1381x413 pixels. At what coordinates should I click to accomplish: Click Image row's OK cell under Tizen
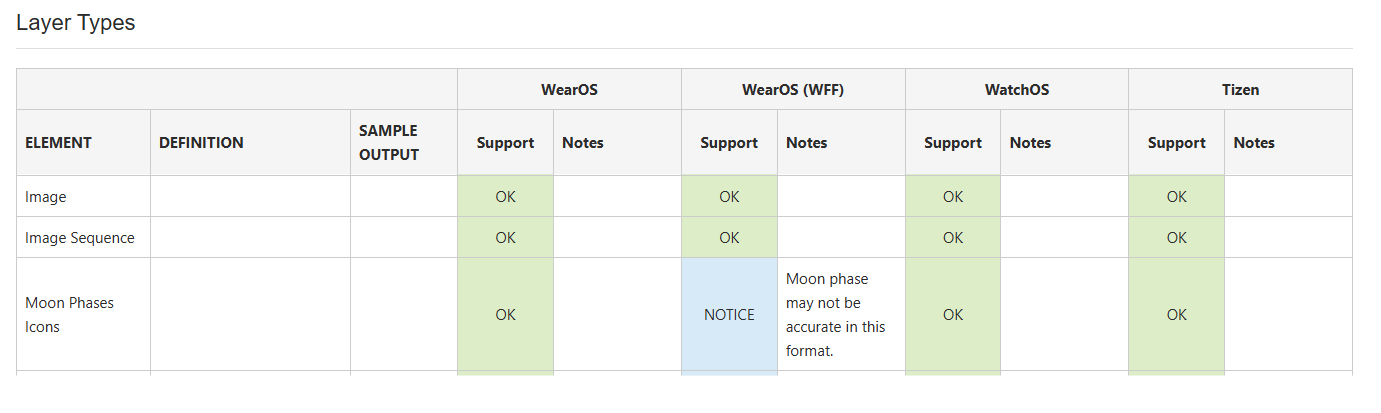[x=1176, y=197]
